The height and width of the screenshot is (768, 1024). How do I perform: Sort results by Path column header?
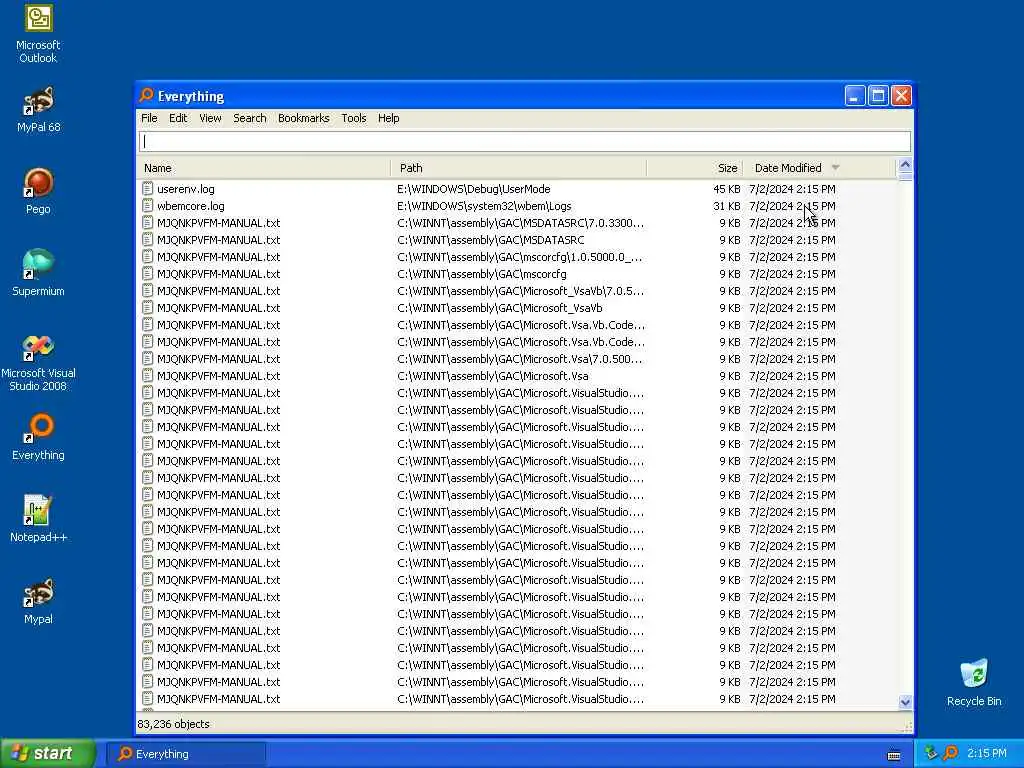pyautogui.click(x=519, y=168)
